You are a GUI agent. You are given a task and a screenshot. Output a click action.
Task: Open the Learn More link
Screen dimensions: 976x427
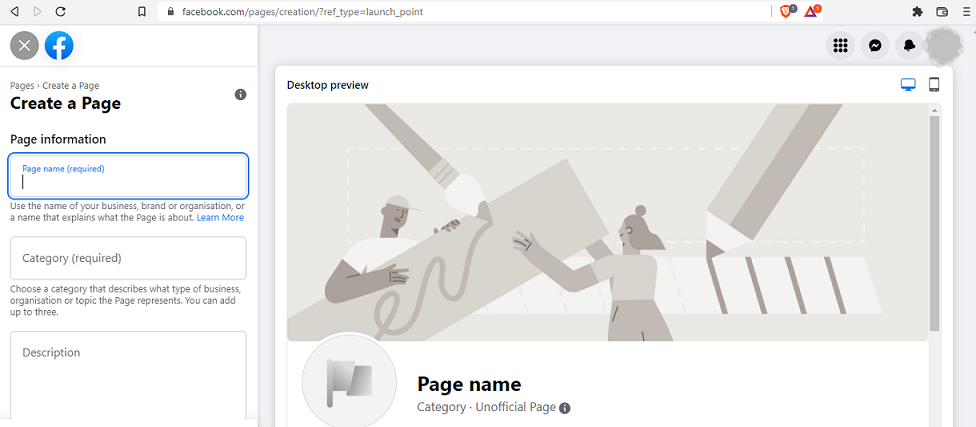pyautogui.click(x=220, y=218)
